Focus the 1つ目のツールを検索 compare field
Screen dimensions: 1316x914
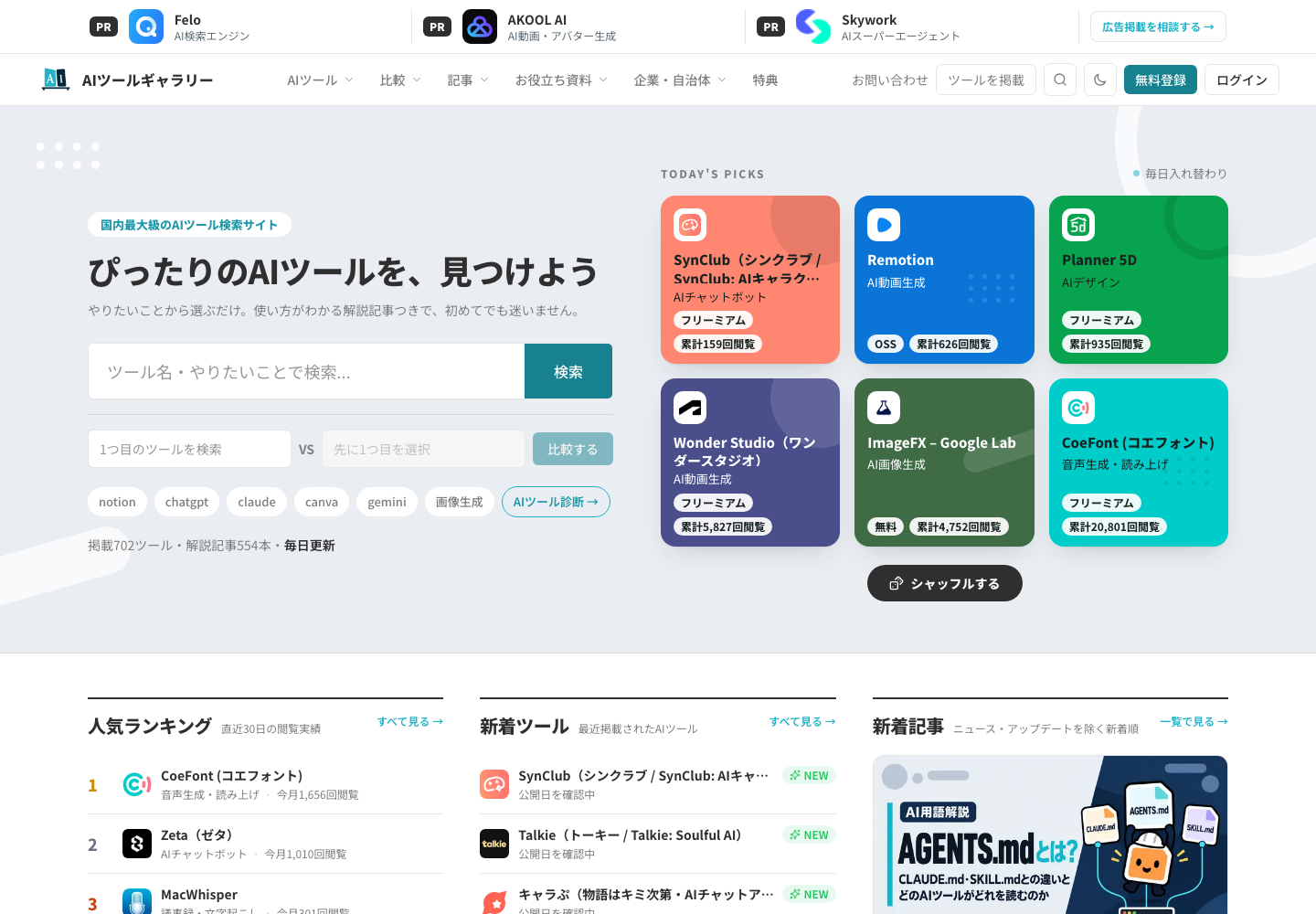click(x=189, y=449)
